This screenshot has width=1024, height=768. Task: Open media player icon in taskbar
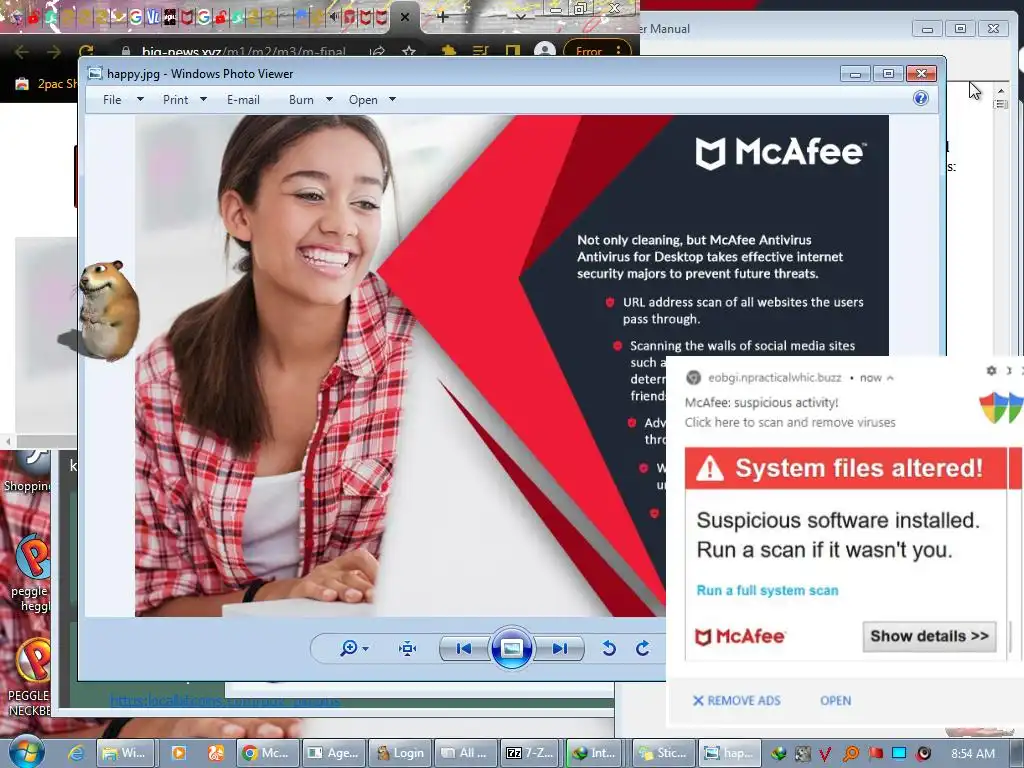(x=178, y=753)
